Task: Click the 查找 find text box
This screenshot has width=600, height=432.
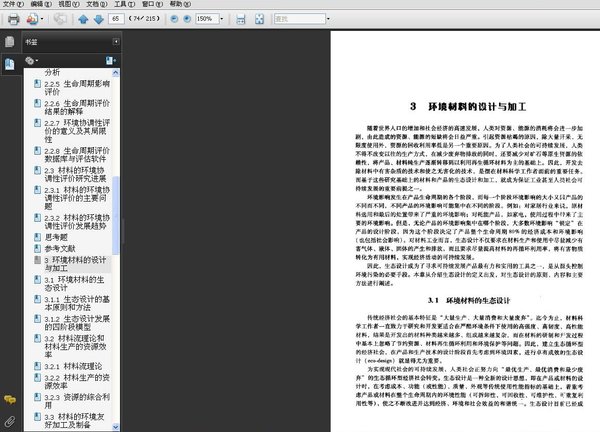Action: tap(300, 19)
